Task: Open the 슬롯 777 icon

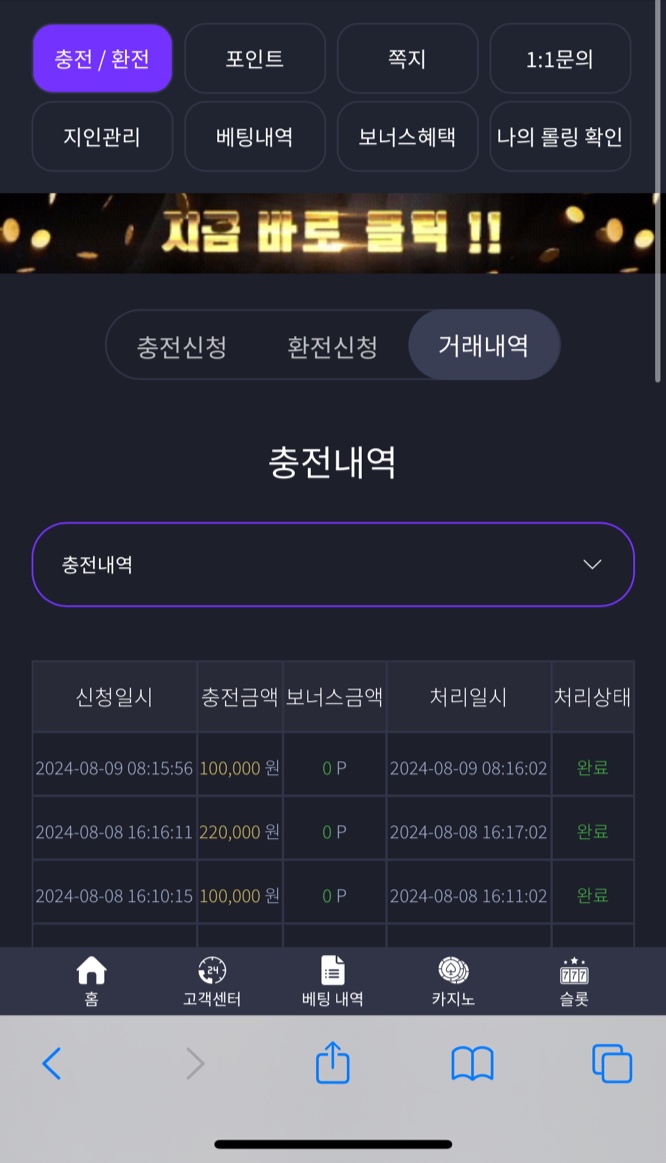Action: tap(574, 971)
